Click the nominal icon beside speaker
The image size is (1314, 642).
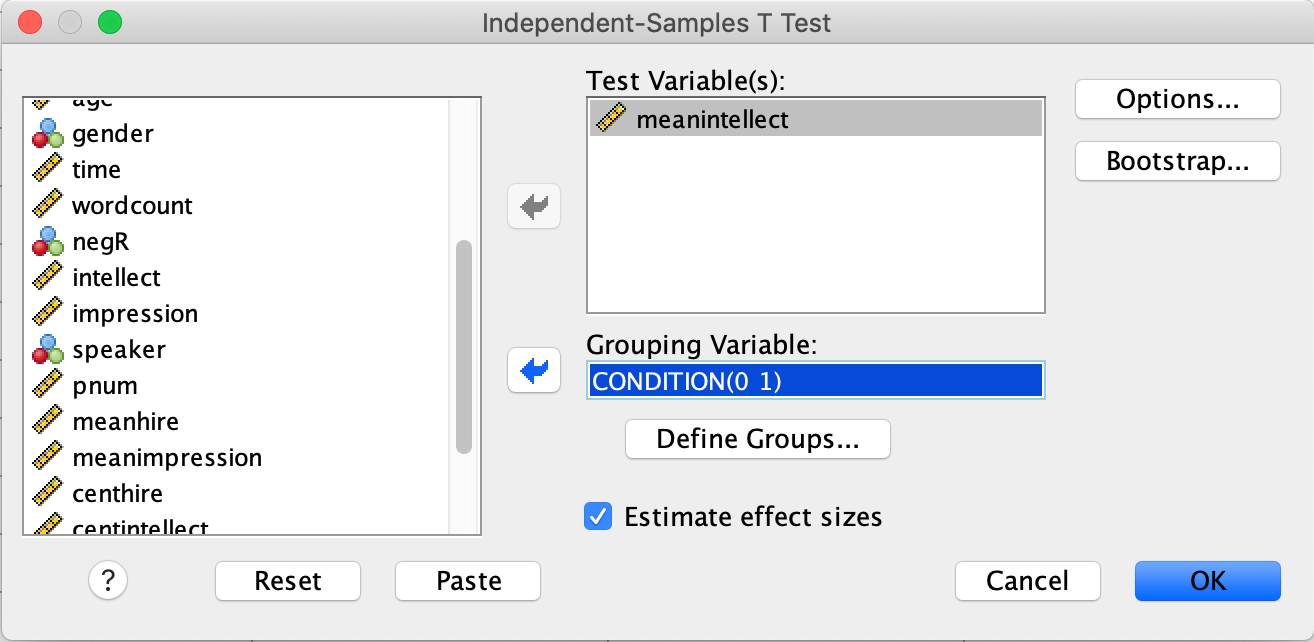tap(48, 350)
